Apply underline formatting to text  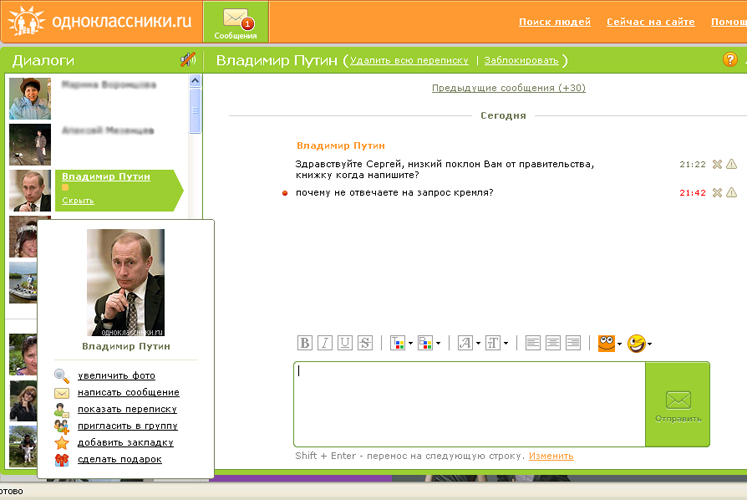coord(345,343)
